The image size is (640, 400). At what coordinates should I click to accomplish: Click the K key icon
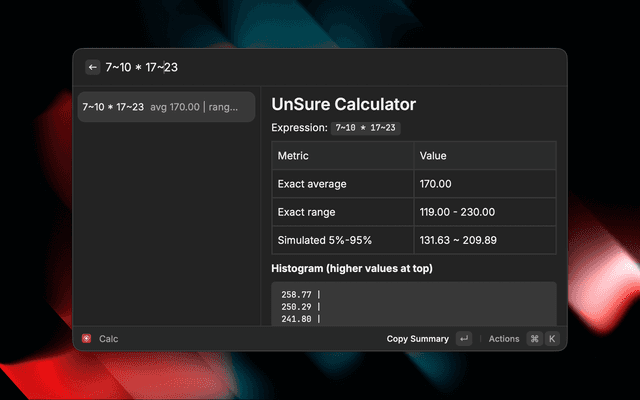[551, 339]
